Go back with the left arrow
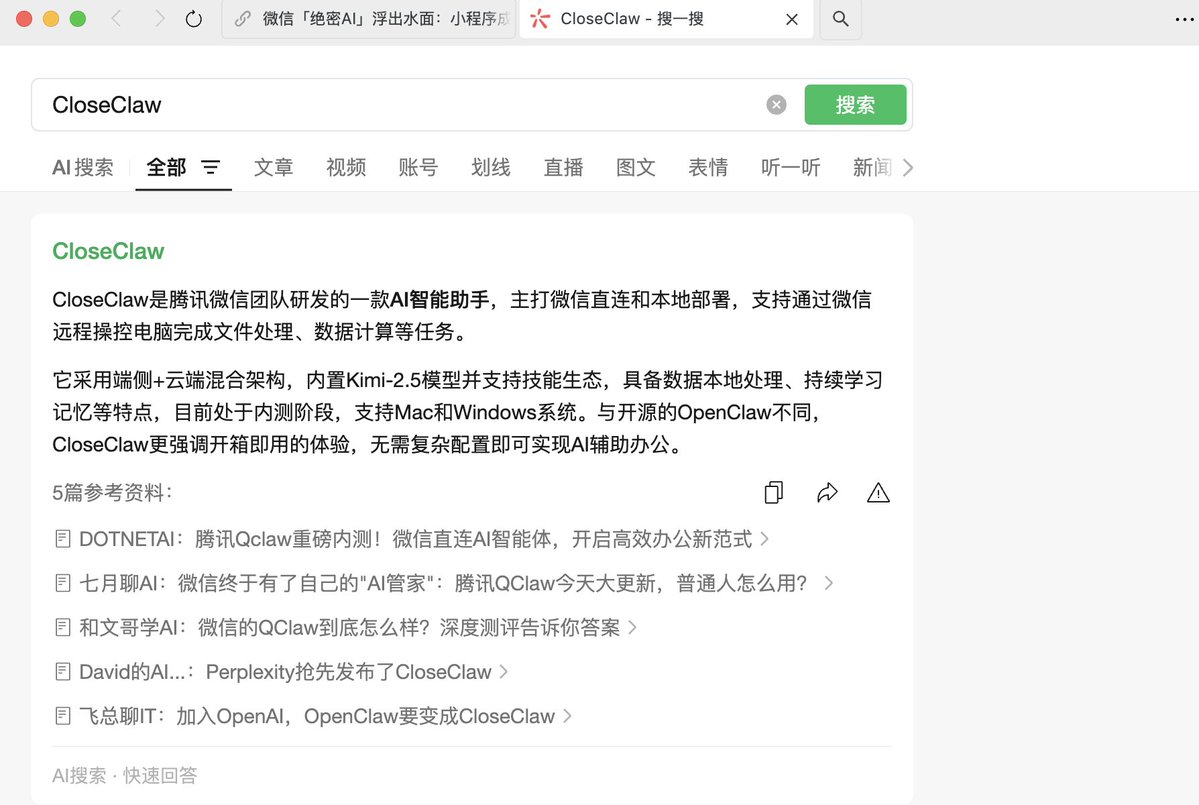This screenshot has width=1199, height=805. coord(117,18)
